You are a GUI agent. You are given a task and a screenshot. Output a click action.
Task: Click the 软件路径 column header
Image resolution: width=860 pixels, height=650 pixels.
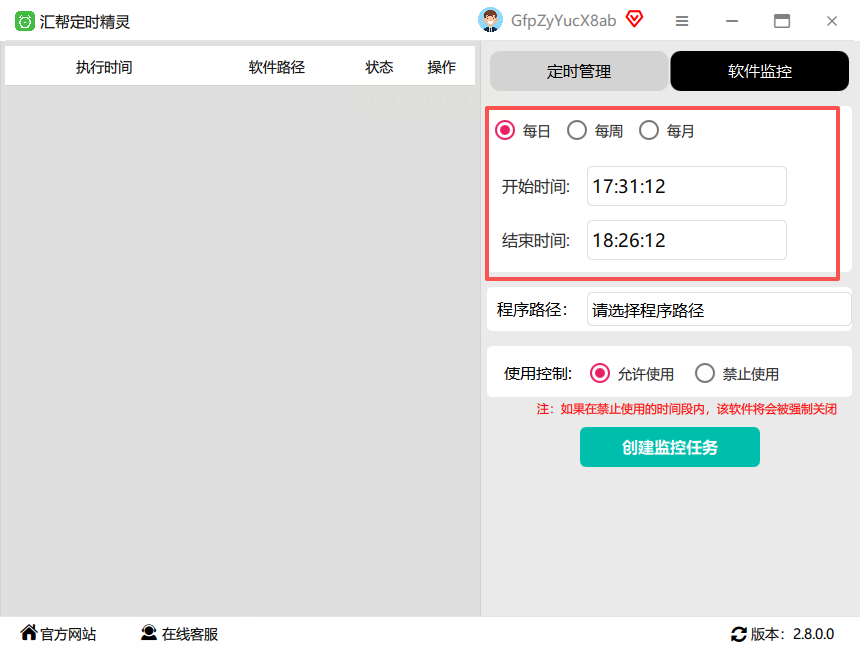pos(276,67)
